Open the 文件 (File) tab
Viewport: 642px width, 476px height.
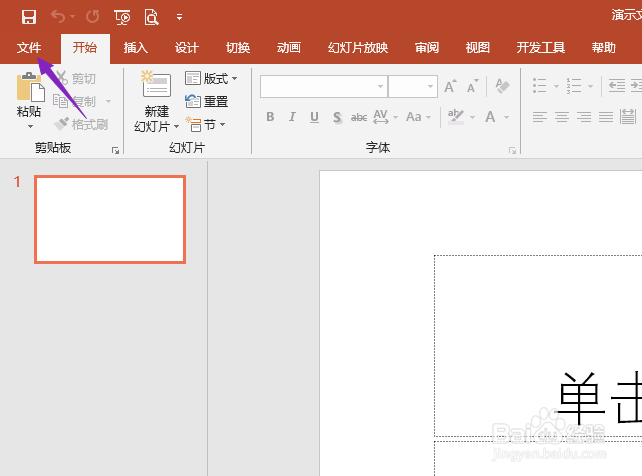click(x=29, y=48)
